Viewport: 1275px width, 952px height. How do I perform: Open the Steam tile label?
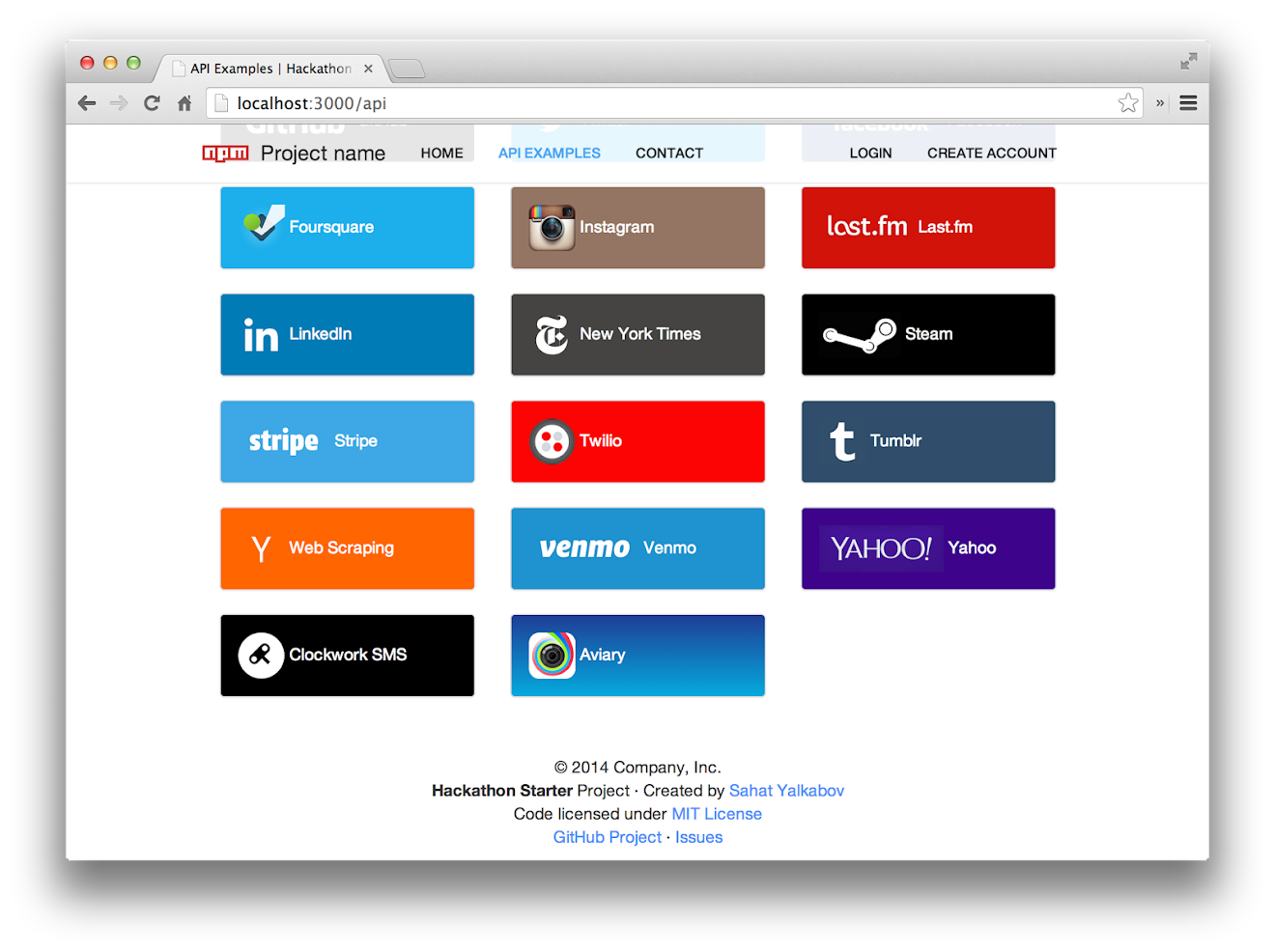coord(928,334)
